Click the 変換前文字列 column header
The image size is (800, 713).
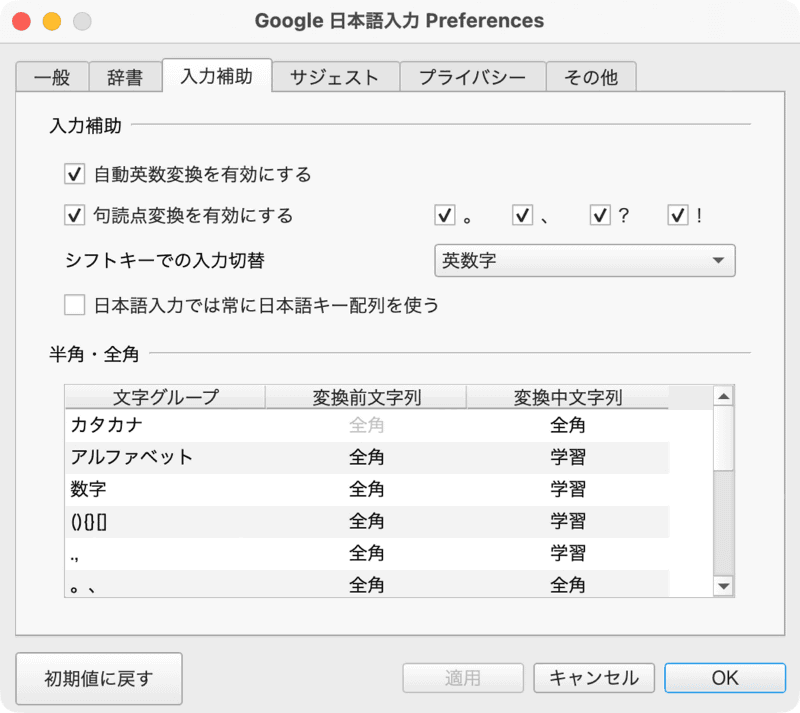click(366, 397)
